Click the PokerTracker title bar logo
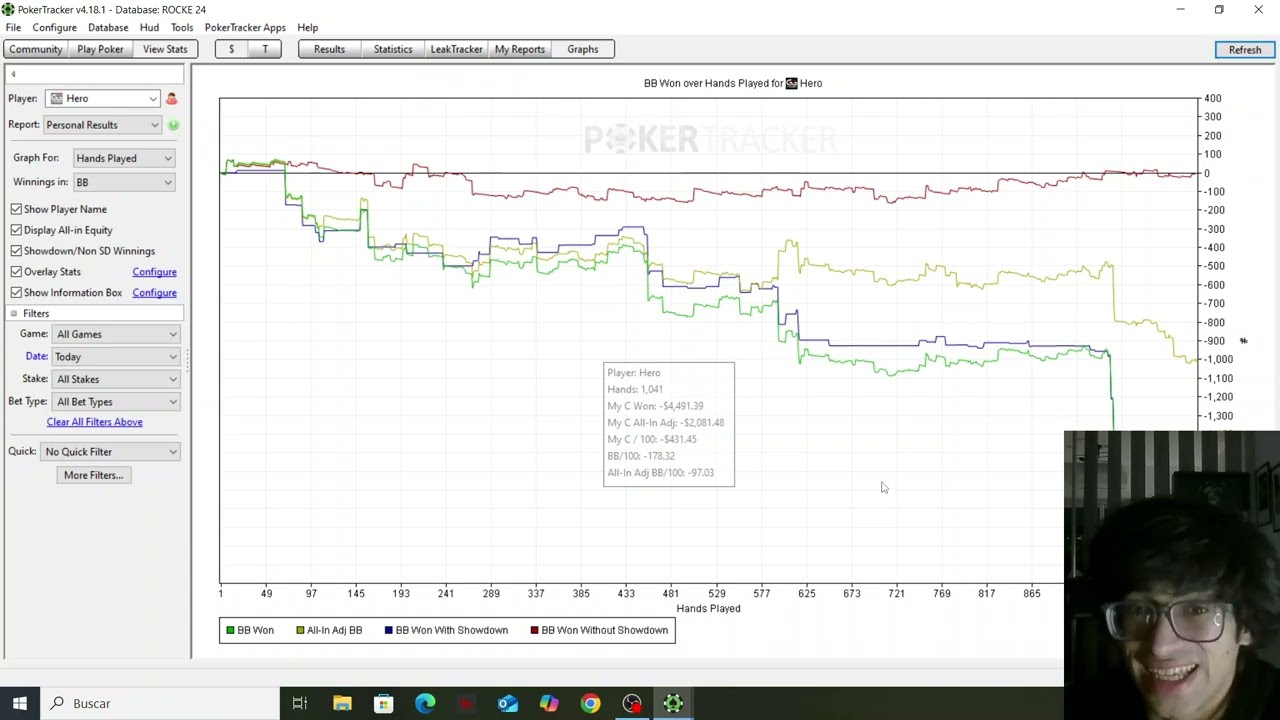 (8, 9)
